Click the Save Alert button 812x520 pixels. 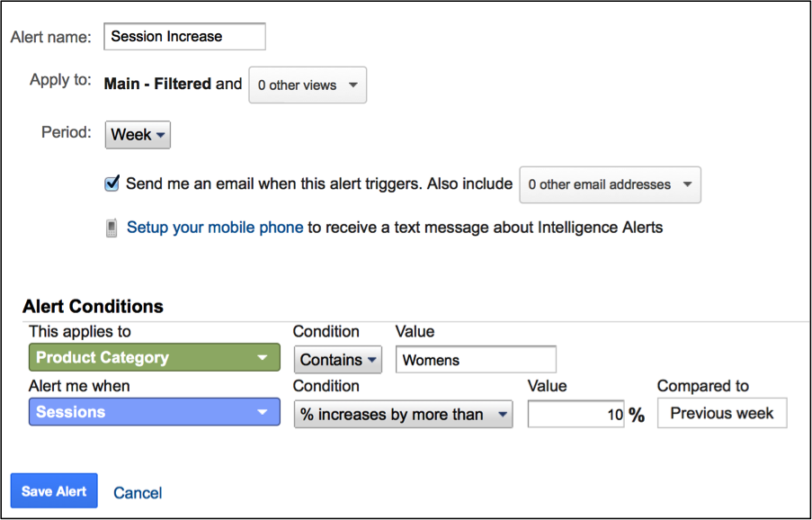coord(54,490)
